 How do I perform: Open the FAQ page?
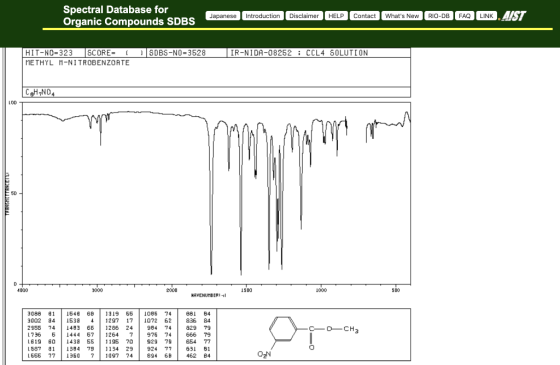coord(464,16)
